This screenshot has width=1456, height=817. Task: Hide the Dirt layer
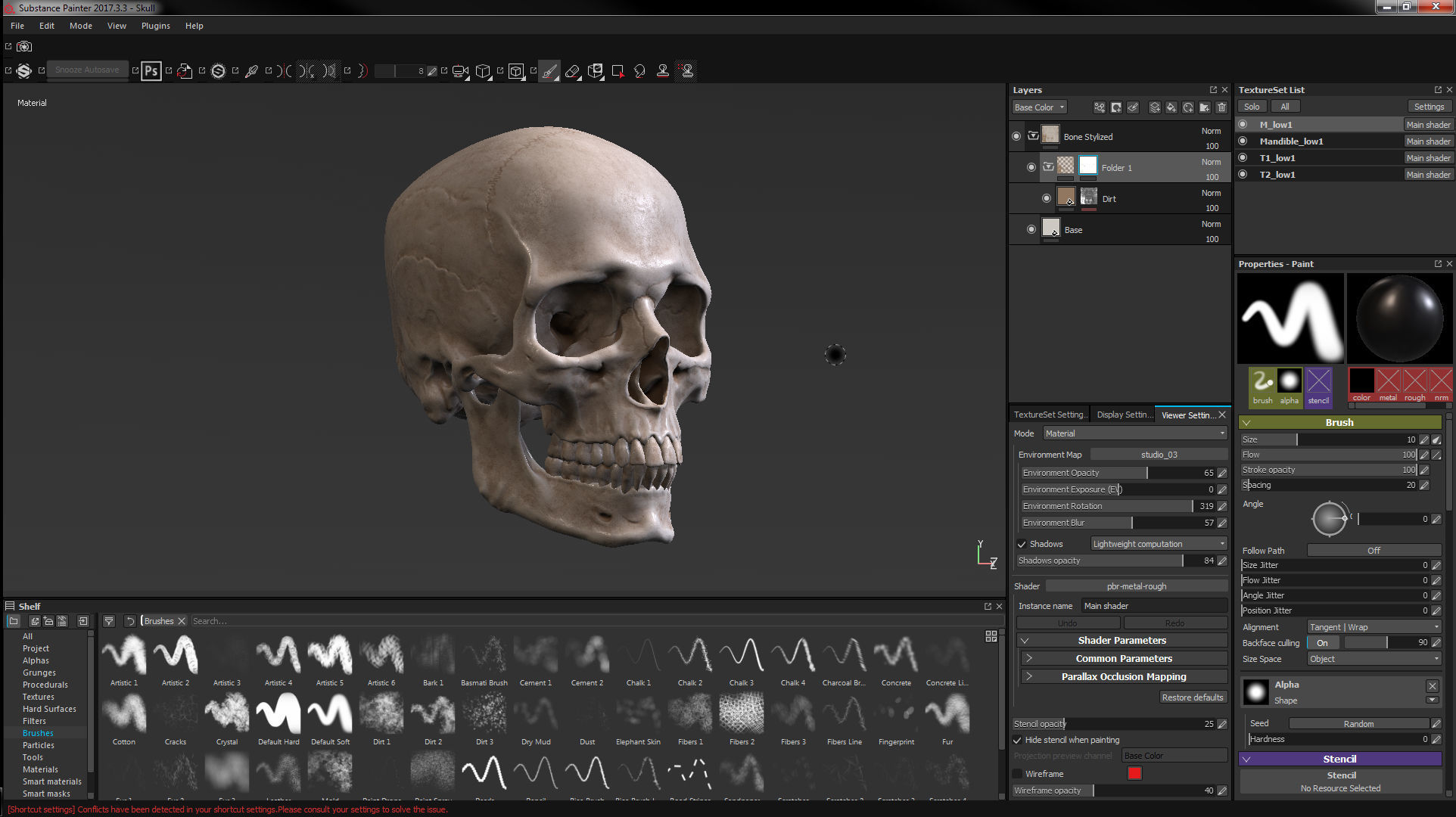coord(1047,198)
